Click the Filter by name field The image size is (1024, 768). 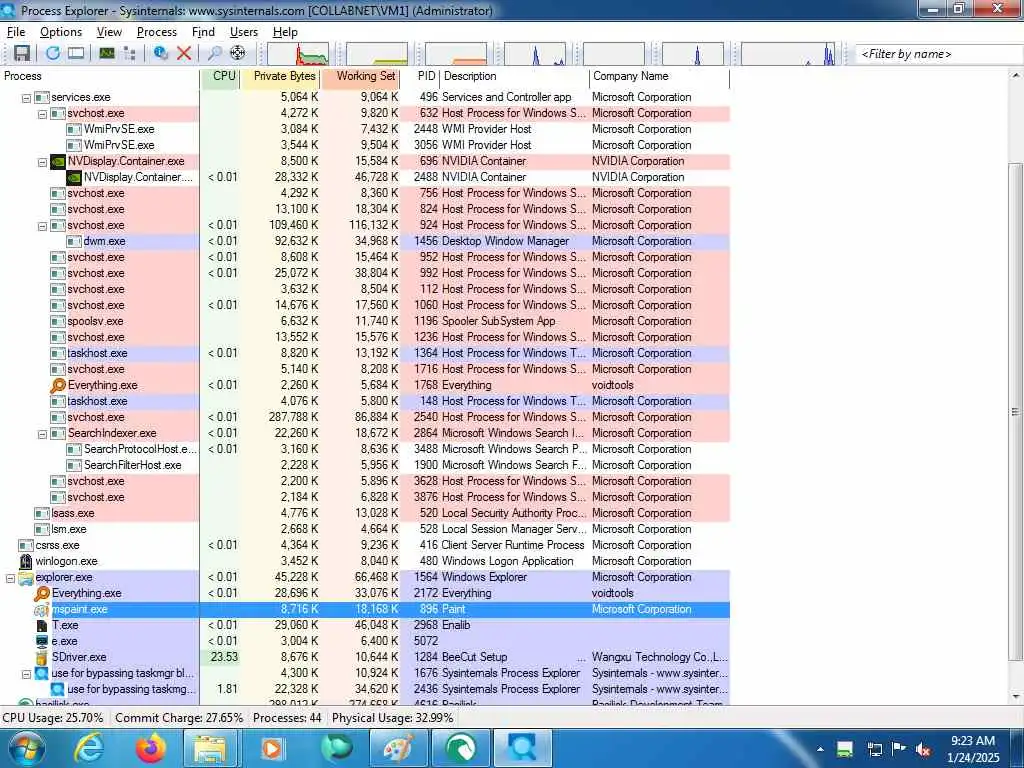(x=939, y=54)
